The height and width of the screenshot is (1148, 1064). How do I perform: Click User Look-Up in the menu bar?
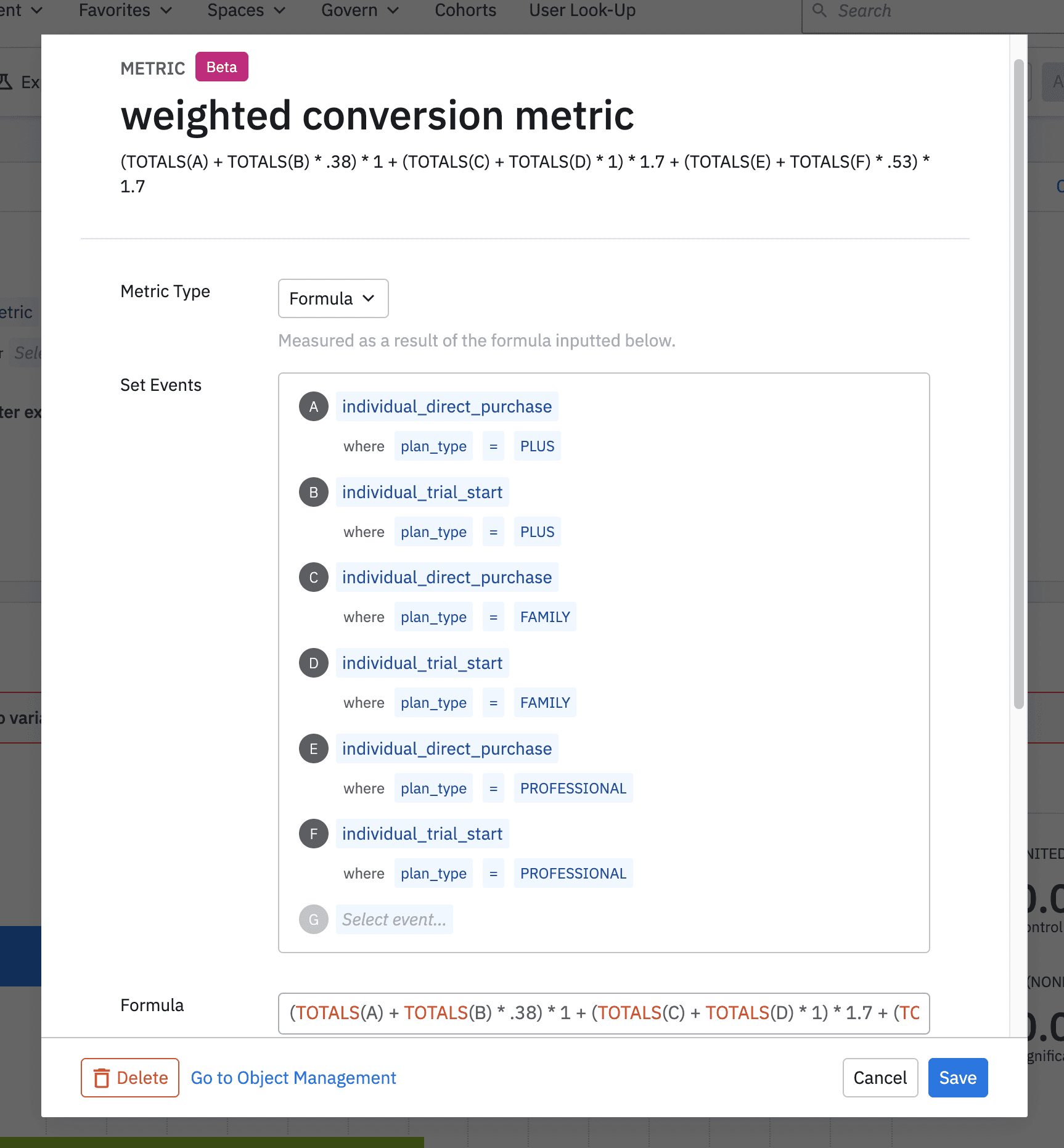pos(581,10)
